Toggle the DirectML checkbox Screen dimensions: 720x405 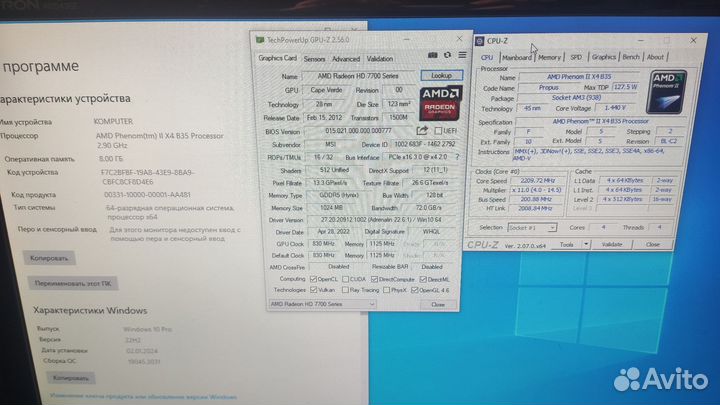[x=423, y=279]
